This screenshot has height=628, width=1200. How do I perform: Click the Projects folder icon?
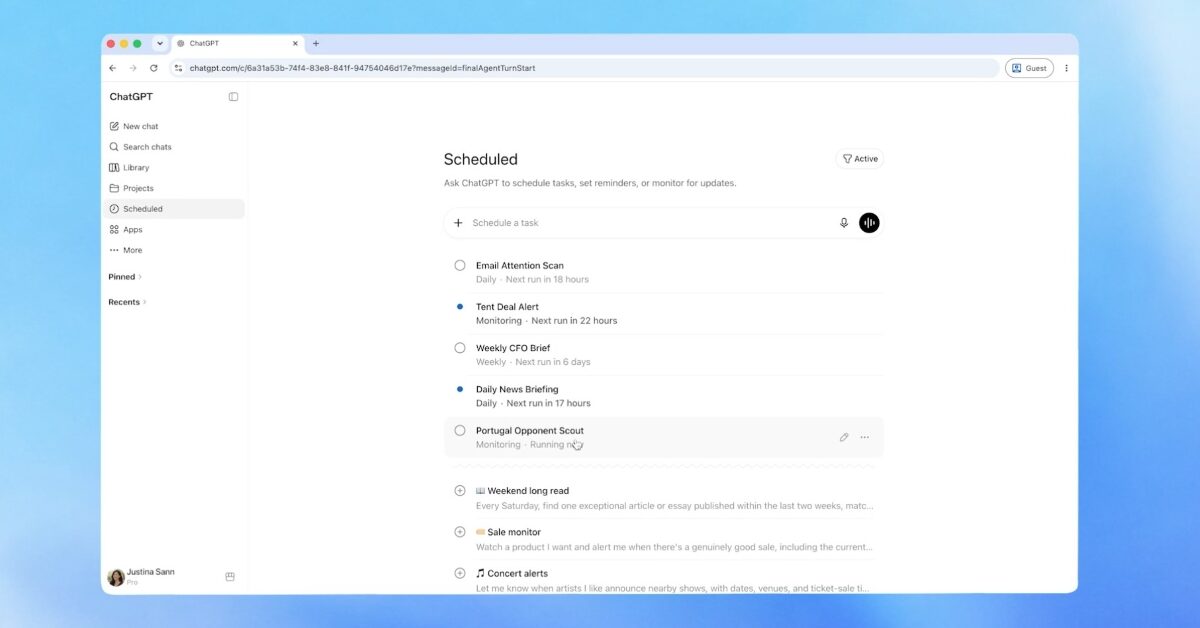(114, 188)
